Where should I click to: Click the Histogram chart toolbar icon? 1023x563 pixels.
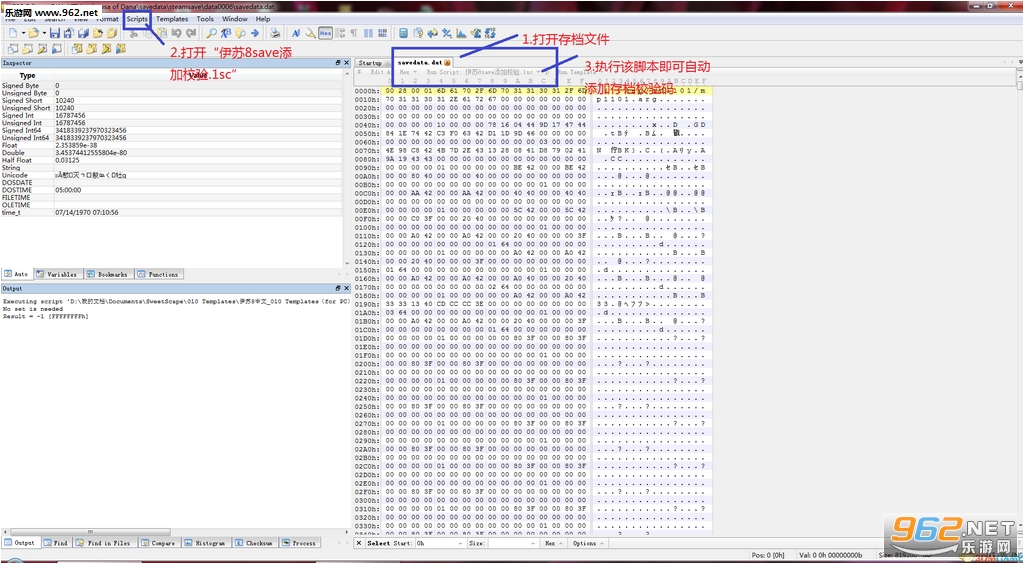coord(461,33)
